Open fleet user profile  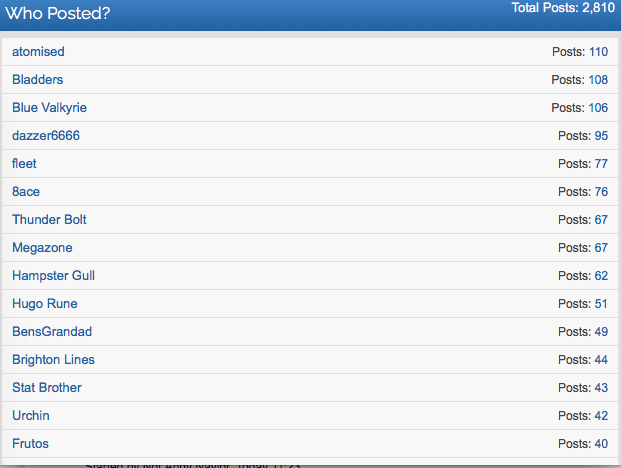pos(24,164)
